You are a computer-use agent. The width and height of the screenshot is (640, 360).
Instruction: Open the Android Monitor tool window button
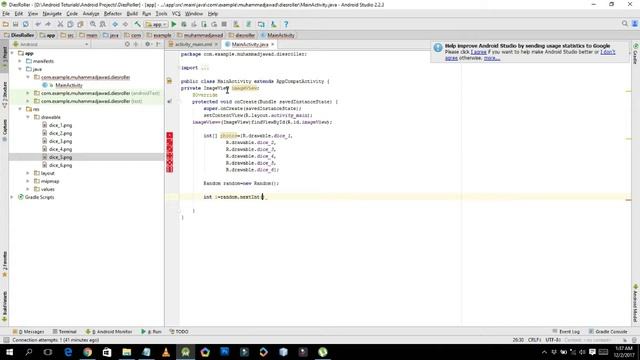(109, 331)
